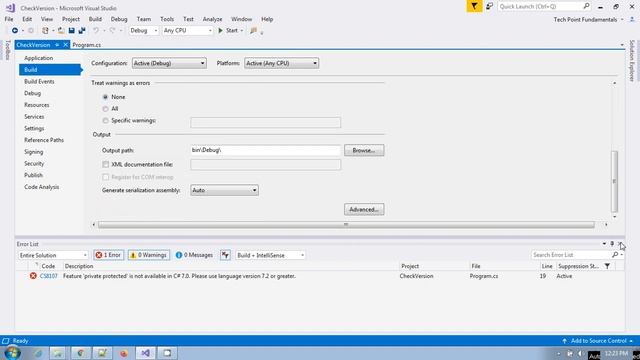The height and width of the screenshot is (360, 640).
Task: Pin the CheckVersion tab
Action: [57, 45]
